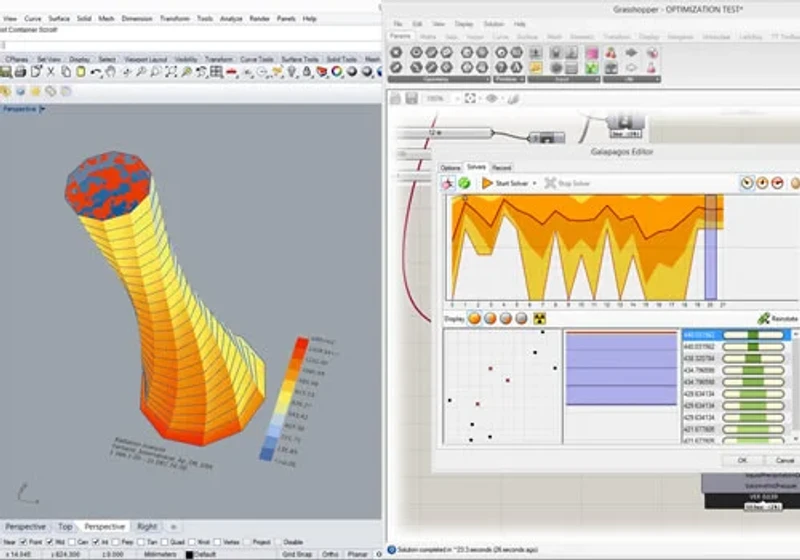
Task: Click the Grasshopper zoom extents icon
Action: [470, 98]
